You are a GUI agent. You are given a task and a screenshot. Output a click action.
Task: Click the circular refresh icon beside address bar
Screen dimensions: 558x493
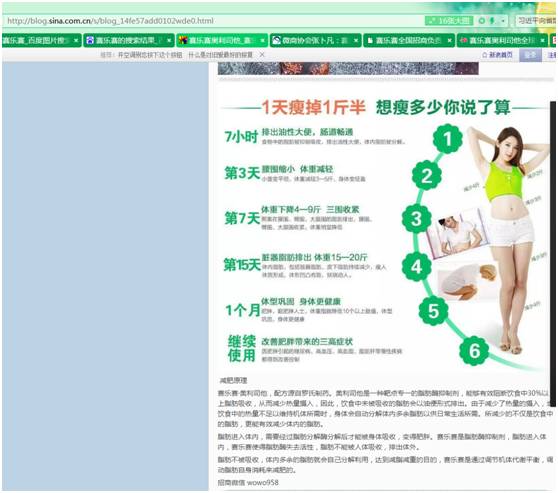[482, 21]
